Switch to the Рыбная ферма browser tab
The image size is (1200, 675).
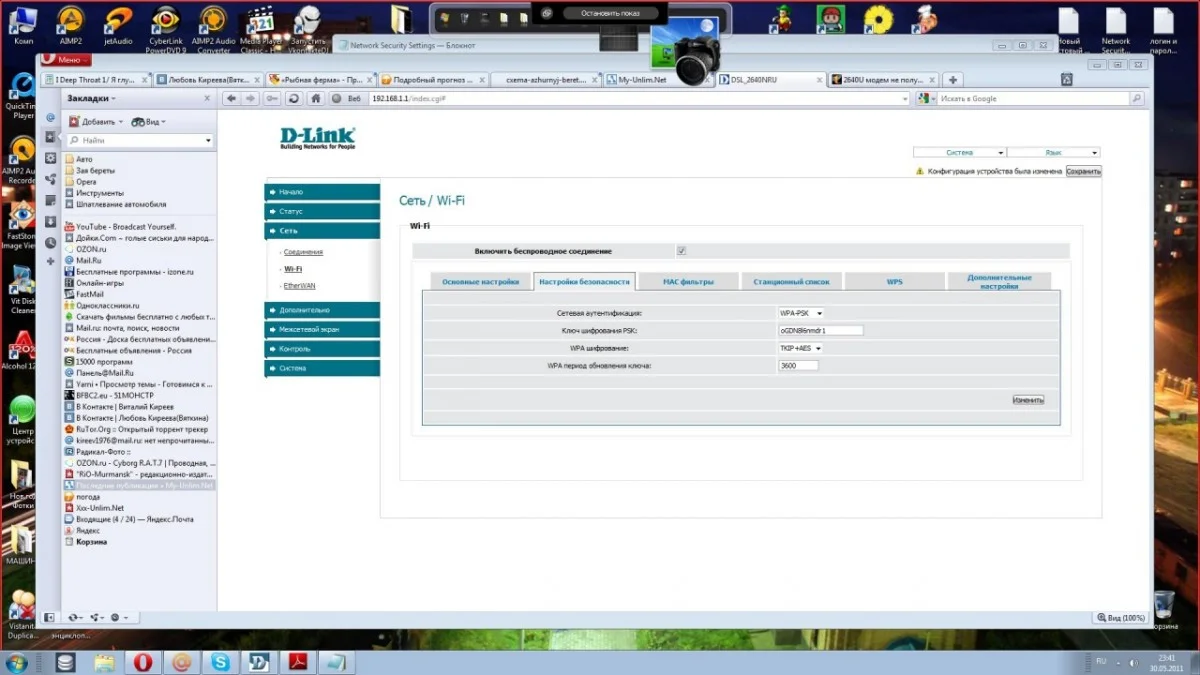coord(321,79)
